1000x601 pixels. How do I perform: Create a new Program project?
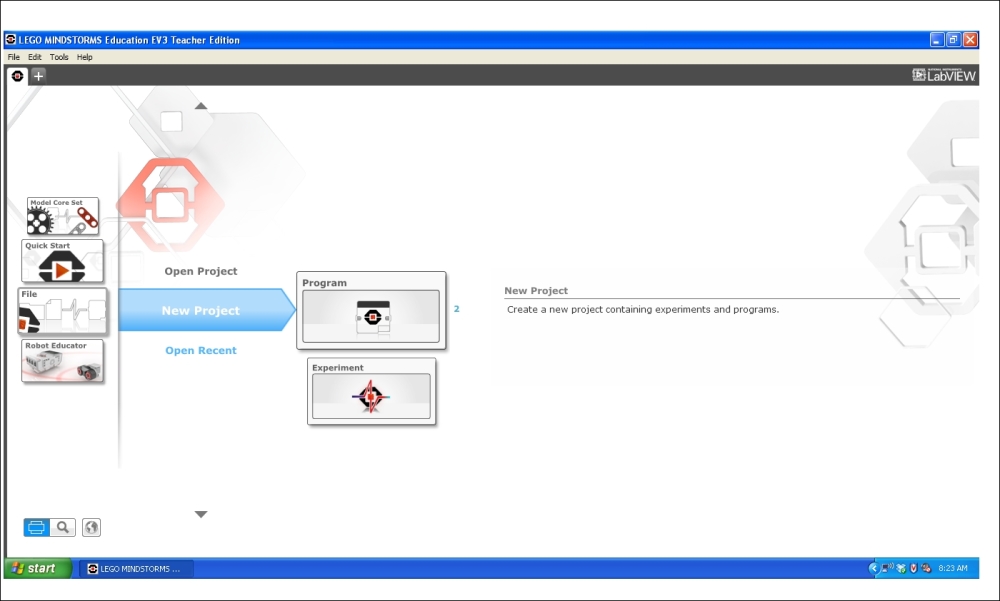[x=371, y=311]
